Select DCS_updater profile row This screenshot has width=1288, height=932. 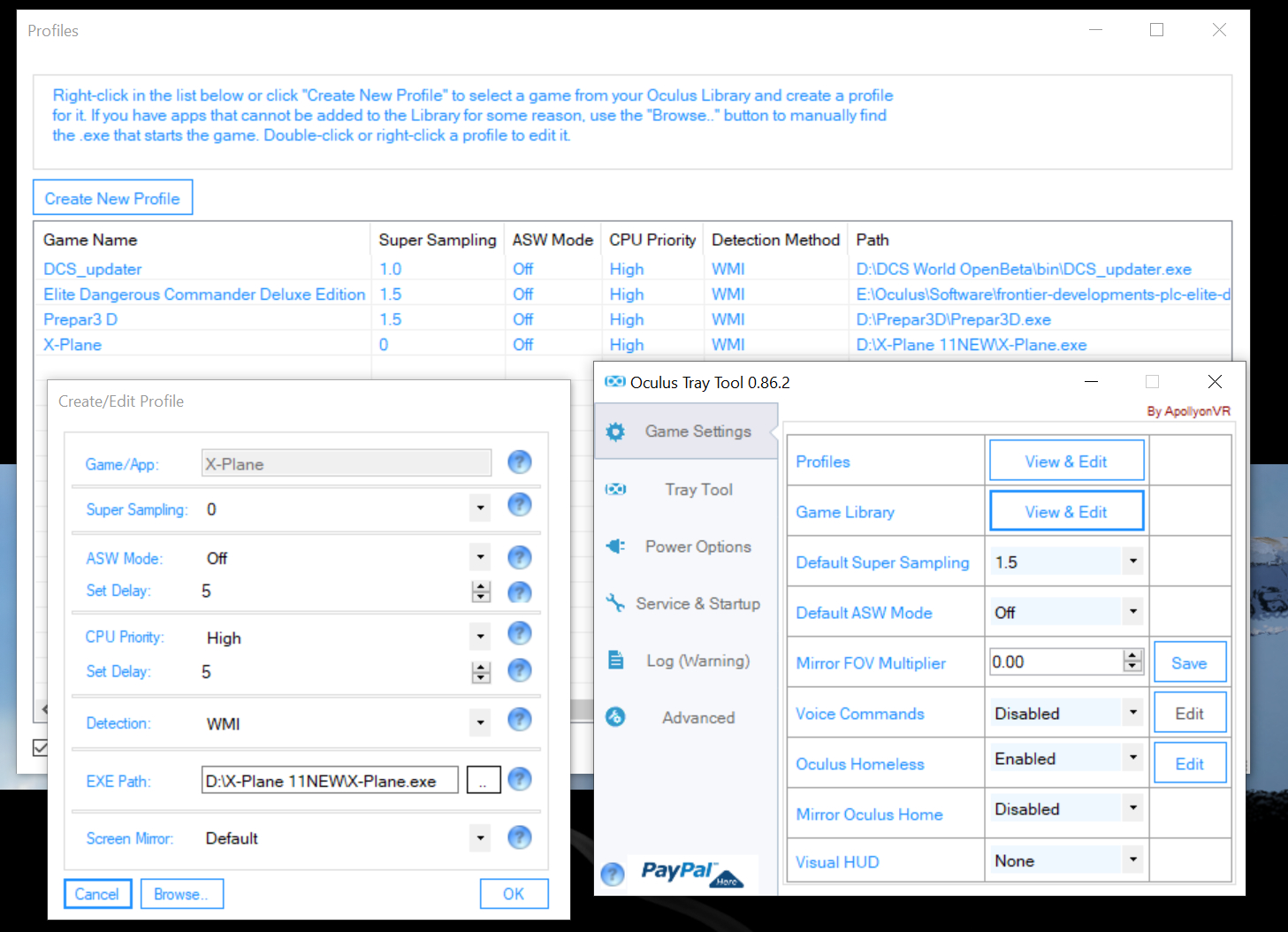[632, 269]
